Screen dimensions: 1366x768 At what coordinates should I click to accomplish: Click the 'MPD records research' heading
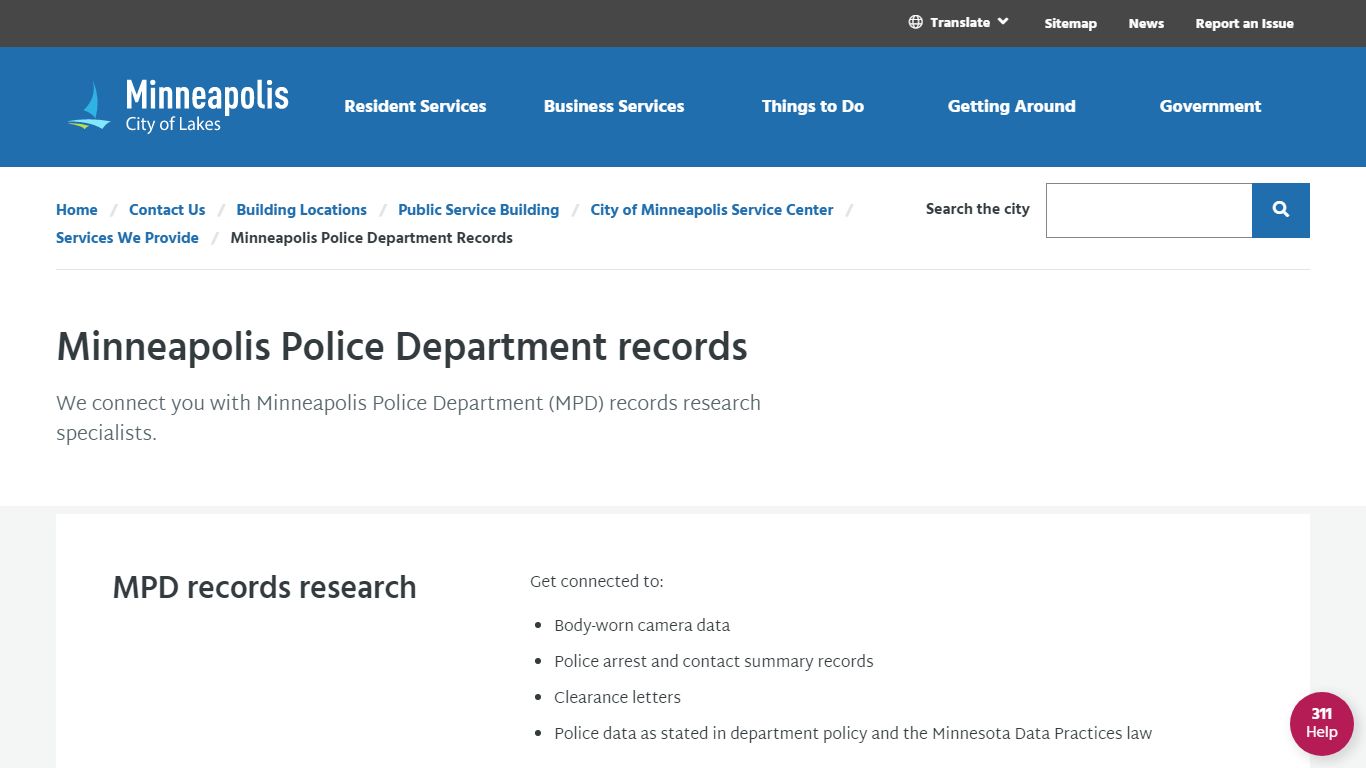click(264, 587)
